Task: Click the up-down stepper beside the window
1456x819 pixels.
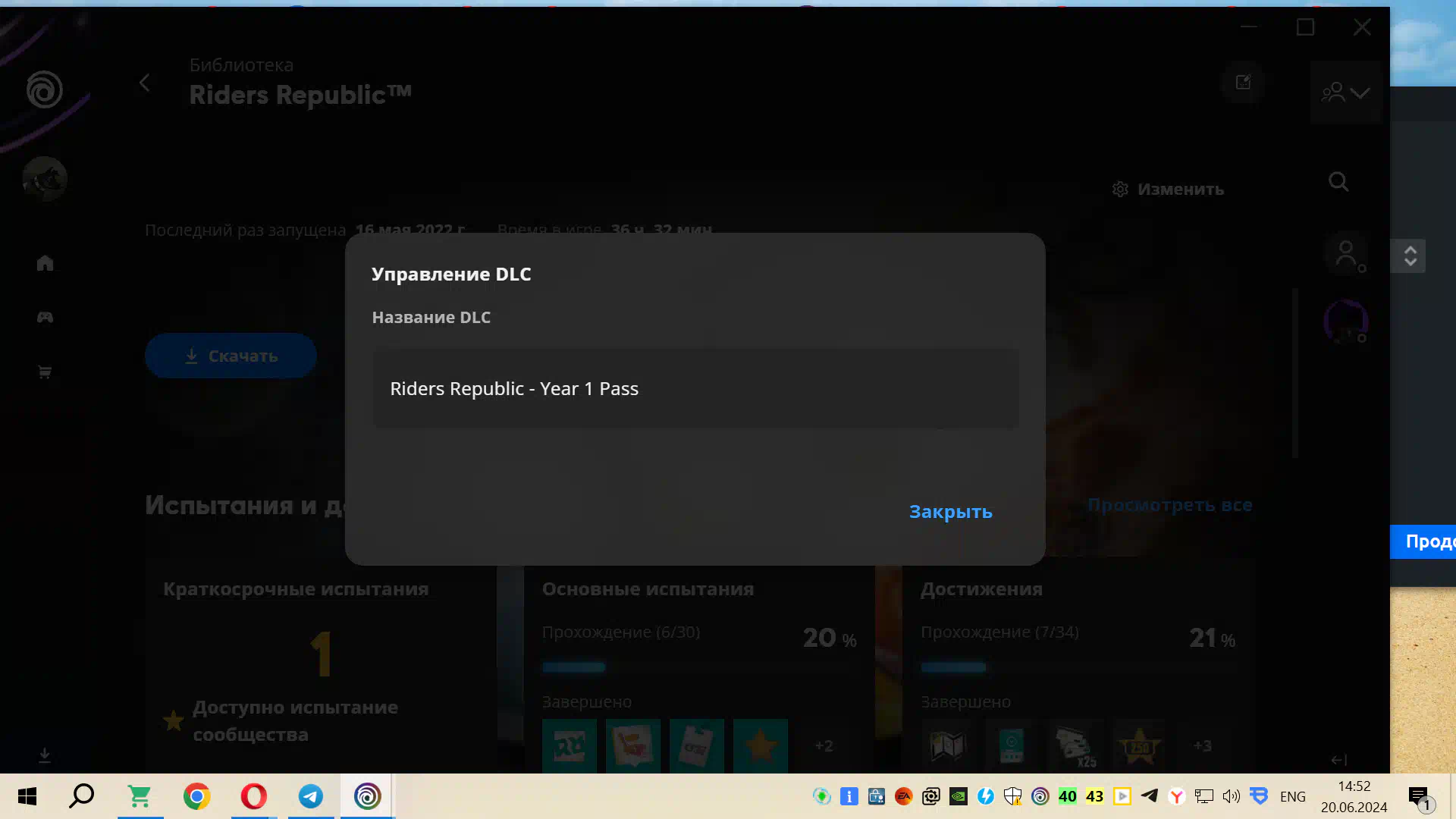Action: pos(1410,256)
